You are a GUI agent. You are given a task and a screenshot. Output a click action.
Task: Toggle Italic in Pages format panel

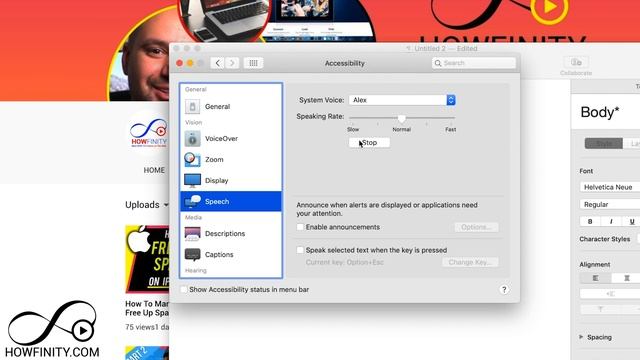[611, 221]
